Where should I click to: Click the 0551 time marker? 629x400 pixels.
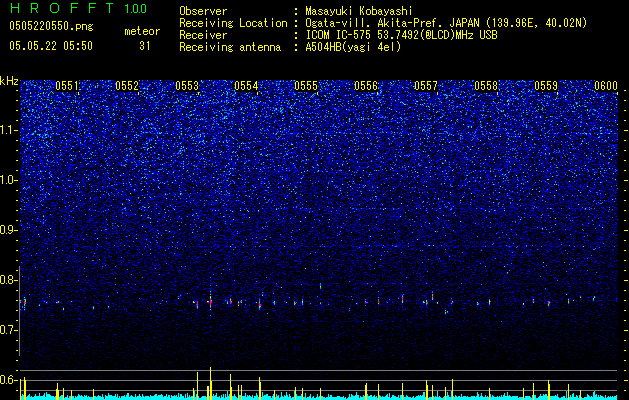67,86
